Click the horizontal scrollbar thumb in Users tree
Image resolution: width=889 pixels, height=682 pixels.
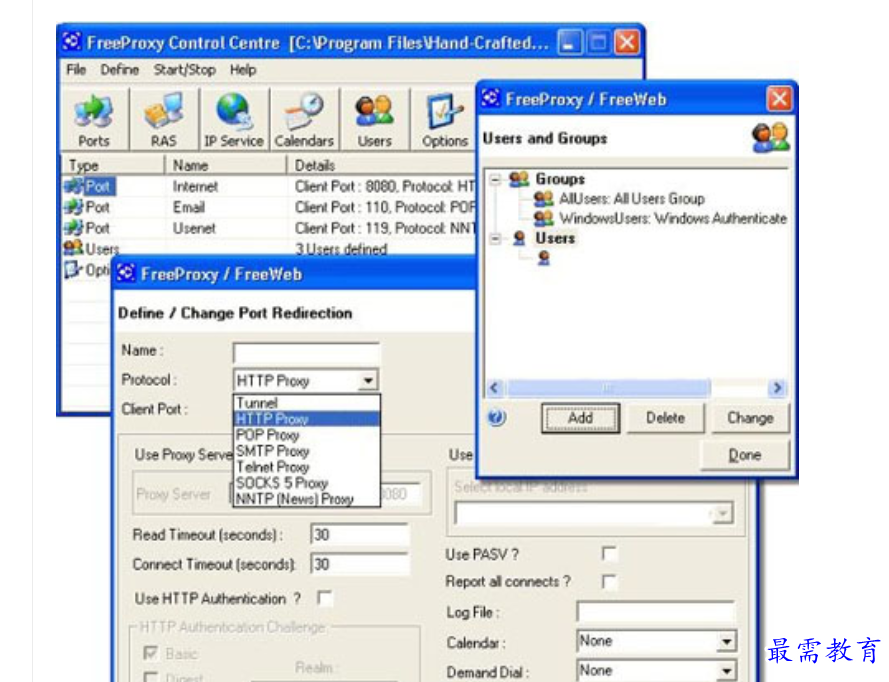(x=608, y=388)
